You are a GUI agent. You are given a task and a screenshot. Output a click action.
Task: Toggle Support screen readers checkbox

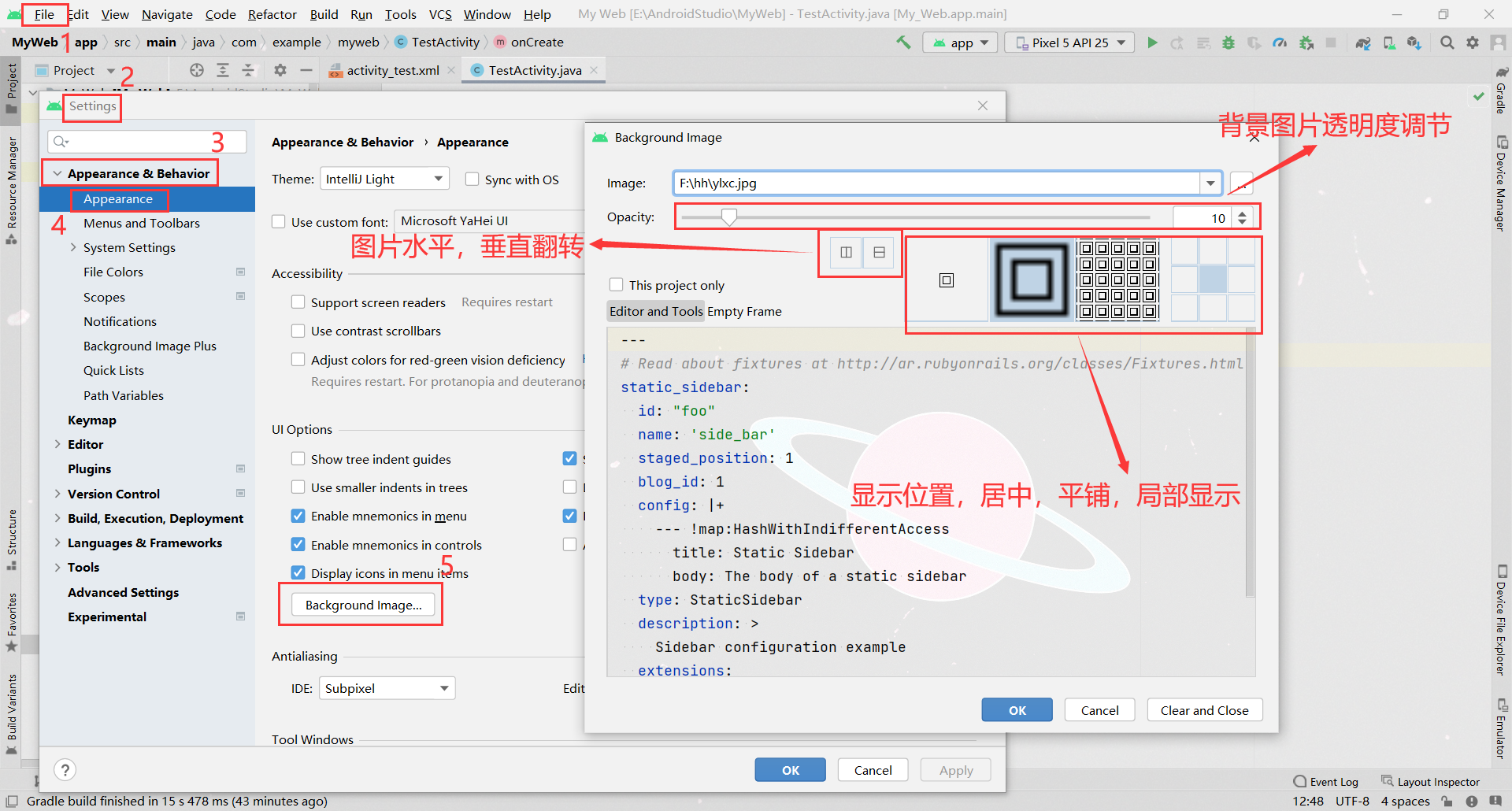pos(298,302)
